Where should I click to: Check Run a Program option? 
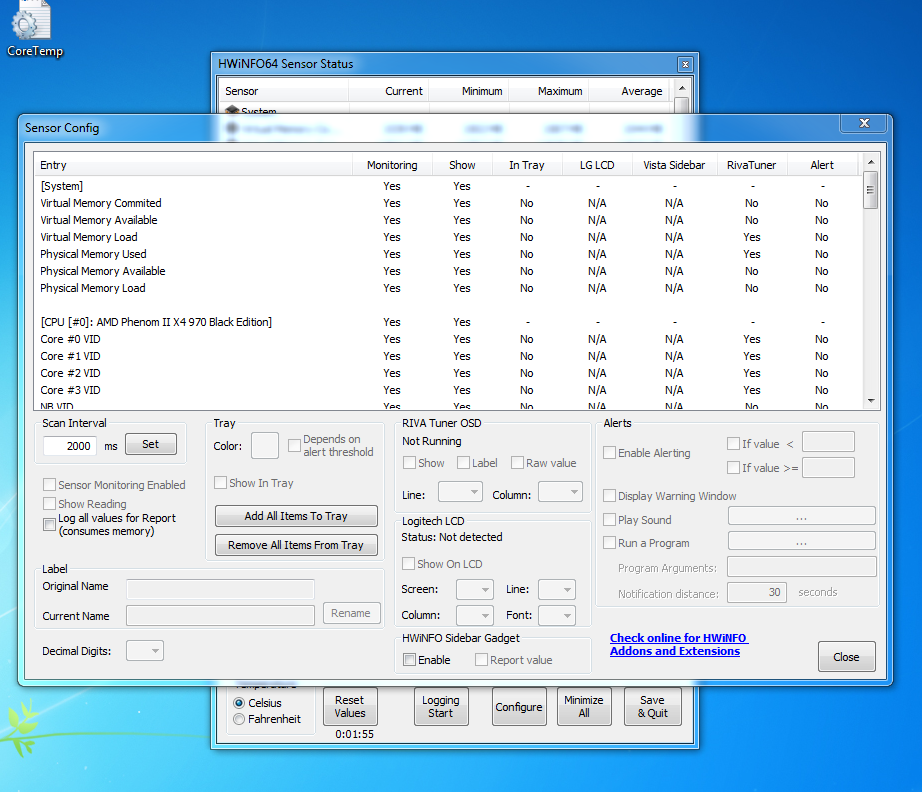coord(610,543)
